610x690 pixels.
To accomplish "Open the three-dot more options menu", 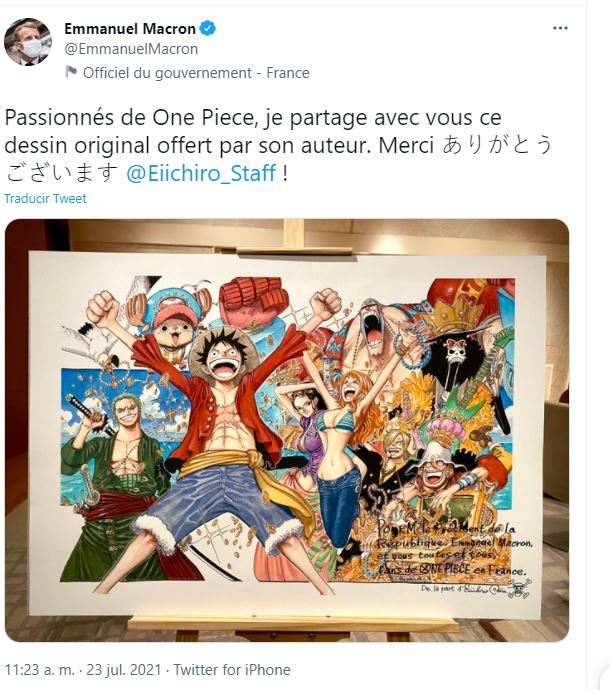I will point(560,28).
